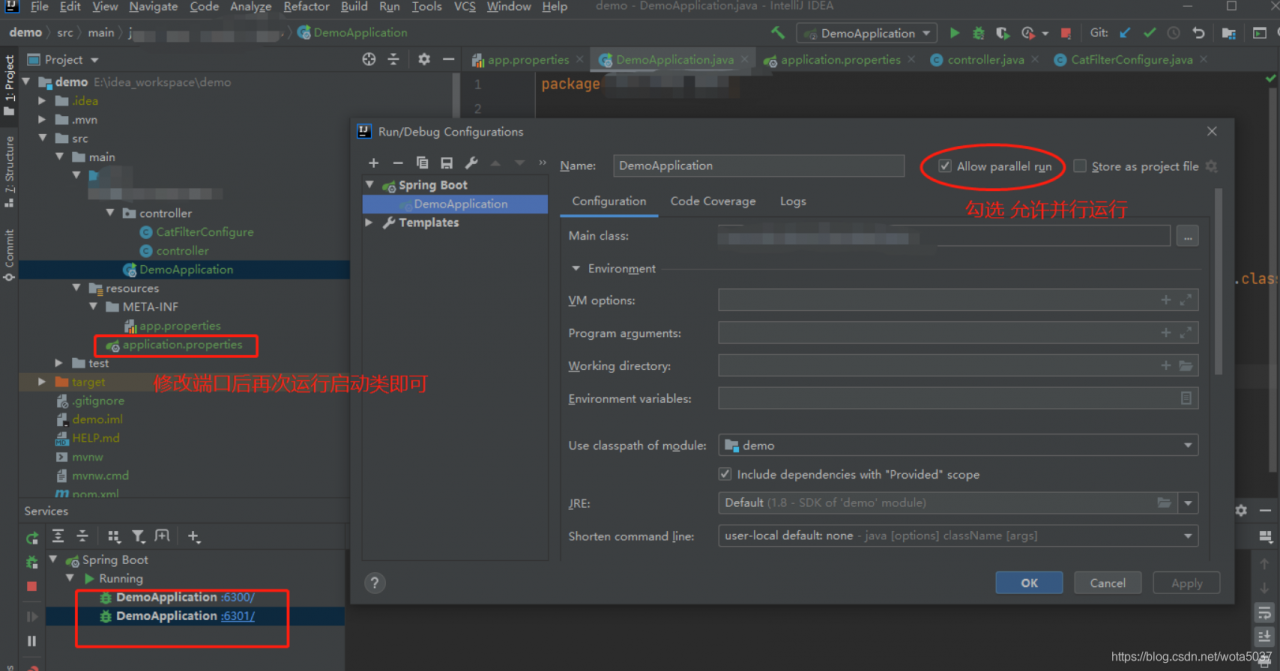Edit templates via the wrench icon
This screenshot has height=671, width=1280.
tap(471, 163)
